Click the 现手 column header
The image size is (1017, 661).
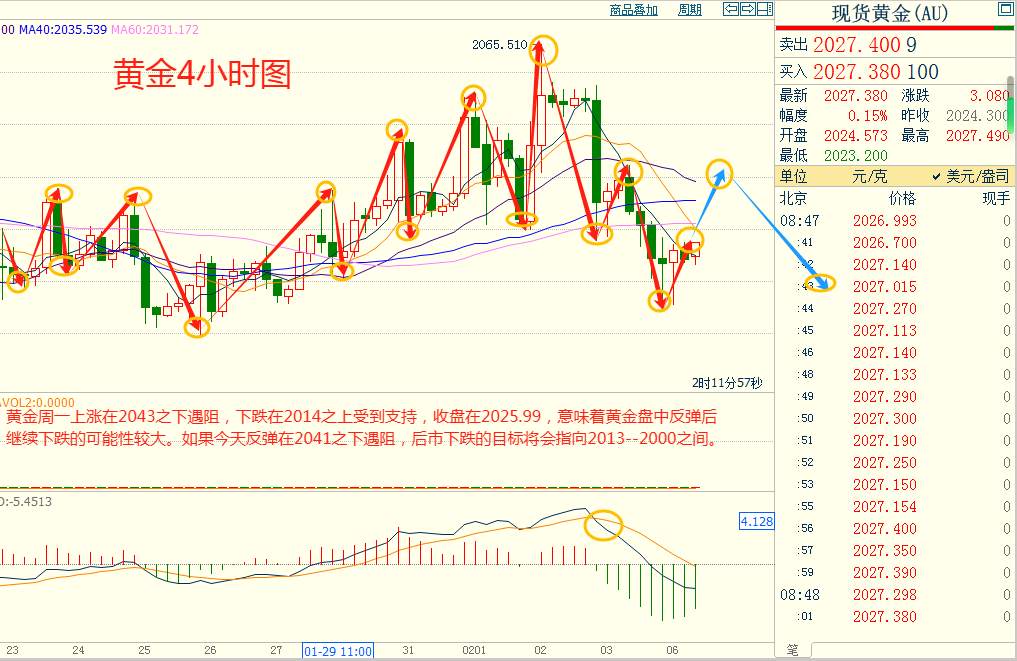[996, 198]
